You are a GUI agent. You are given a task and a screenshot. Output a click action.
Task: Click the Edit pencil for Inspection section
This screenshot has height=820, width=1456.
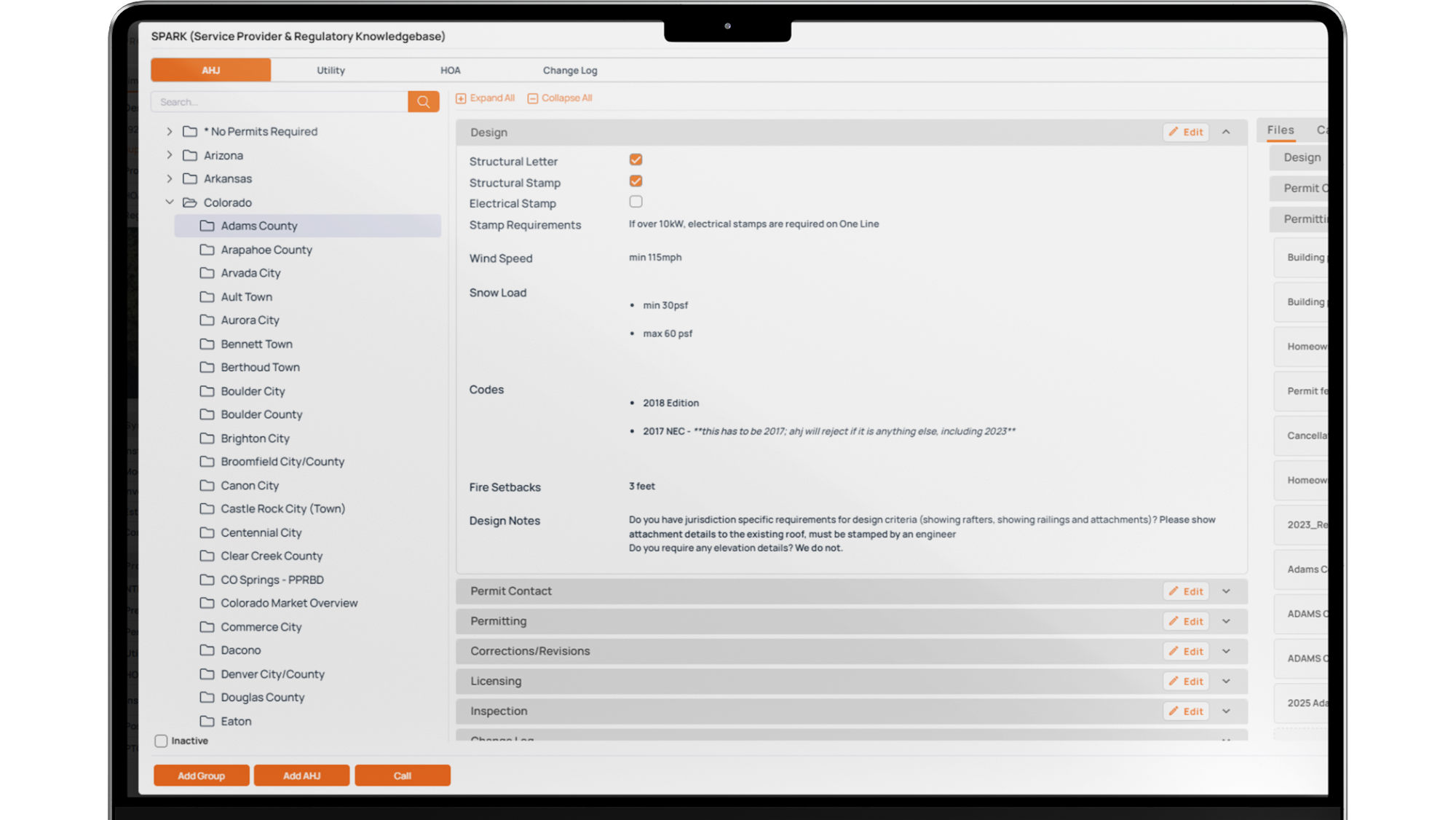click(x=1174, y=711)
